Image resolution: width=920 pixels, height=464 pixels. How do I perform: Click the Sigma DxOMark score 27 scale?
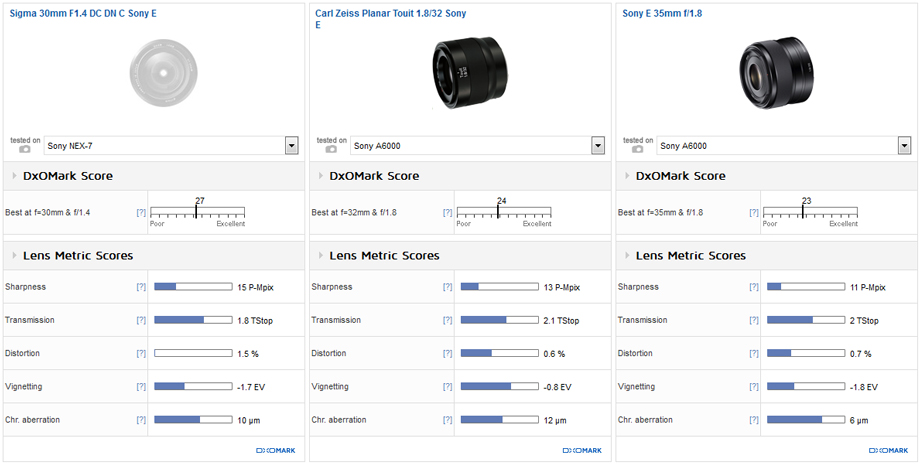click(196, 212)
